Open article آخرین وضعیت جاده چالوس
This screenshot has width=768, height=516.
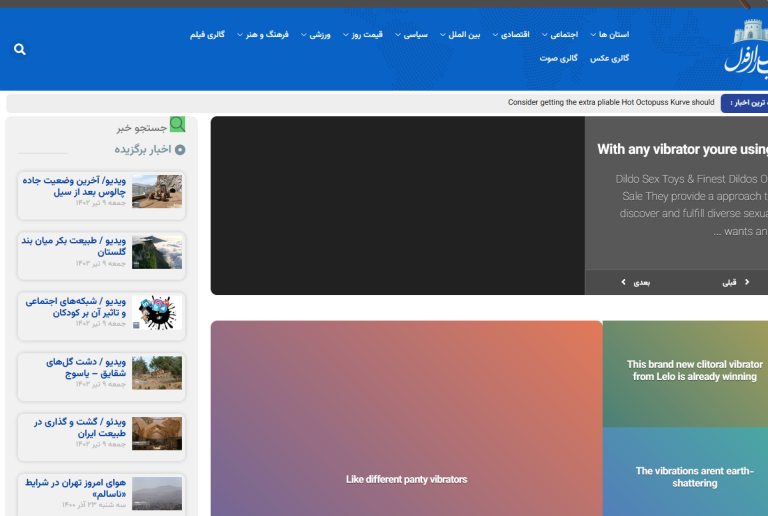coord(74,186)
